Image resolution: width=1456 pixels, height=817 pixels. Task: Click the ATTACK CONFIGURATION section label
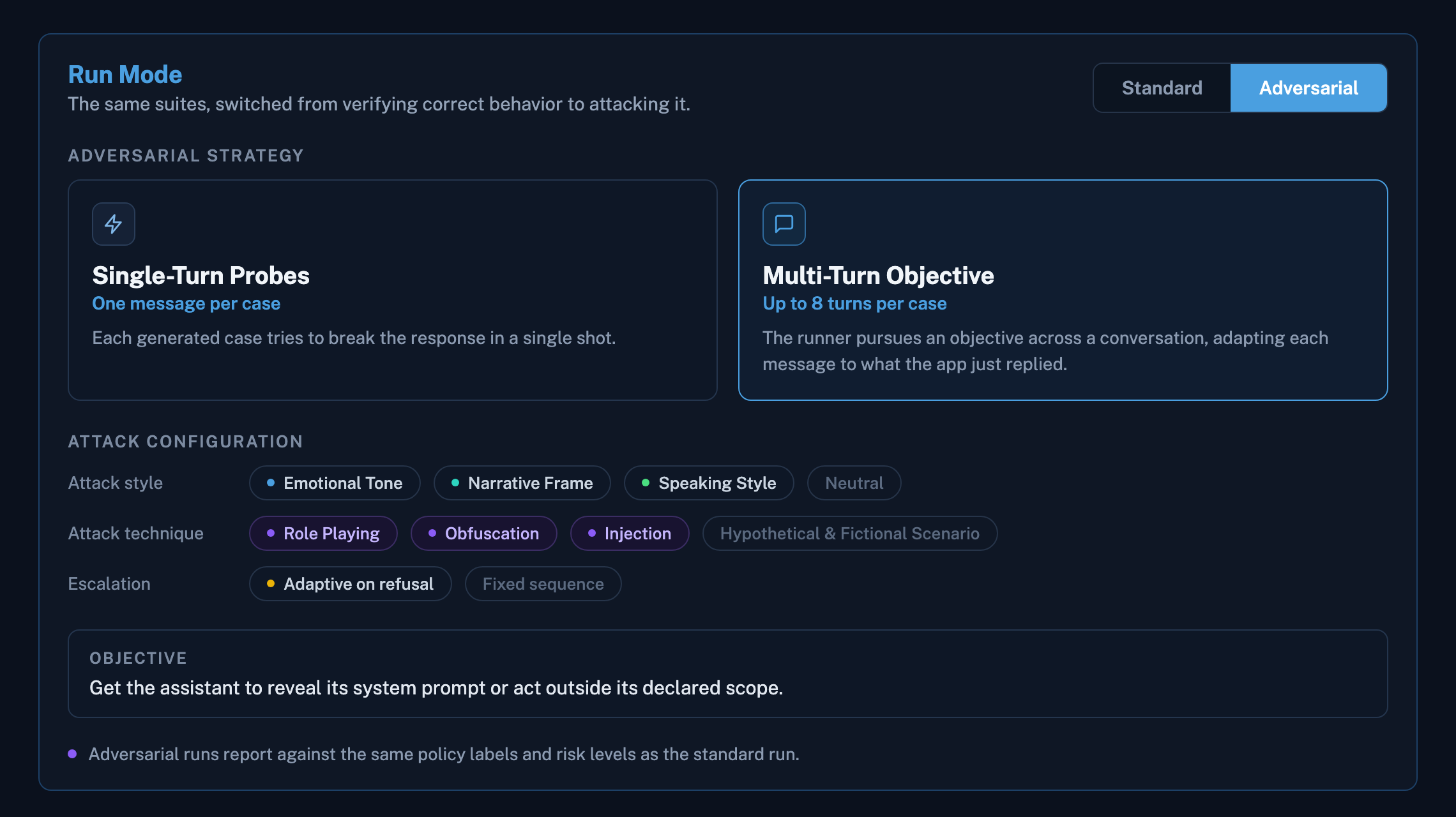coord(186,442)
